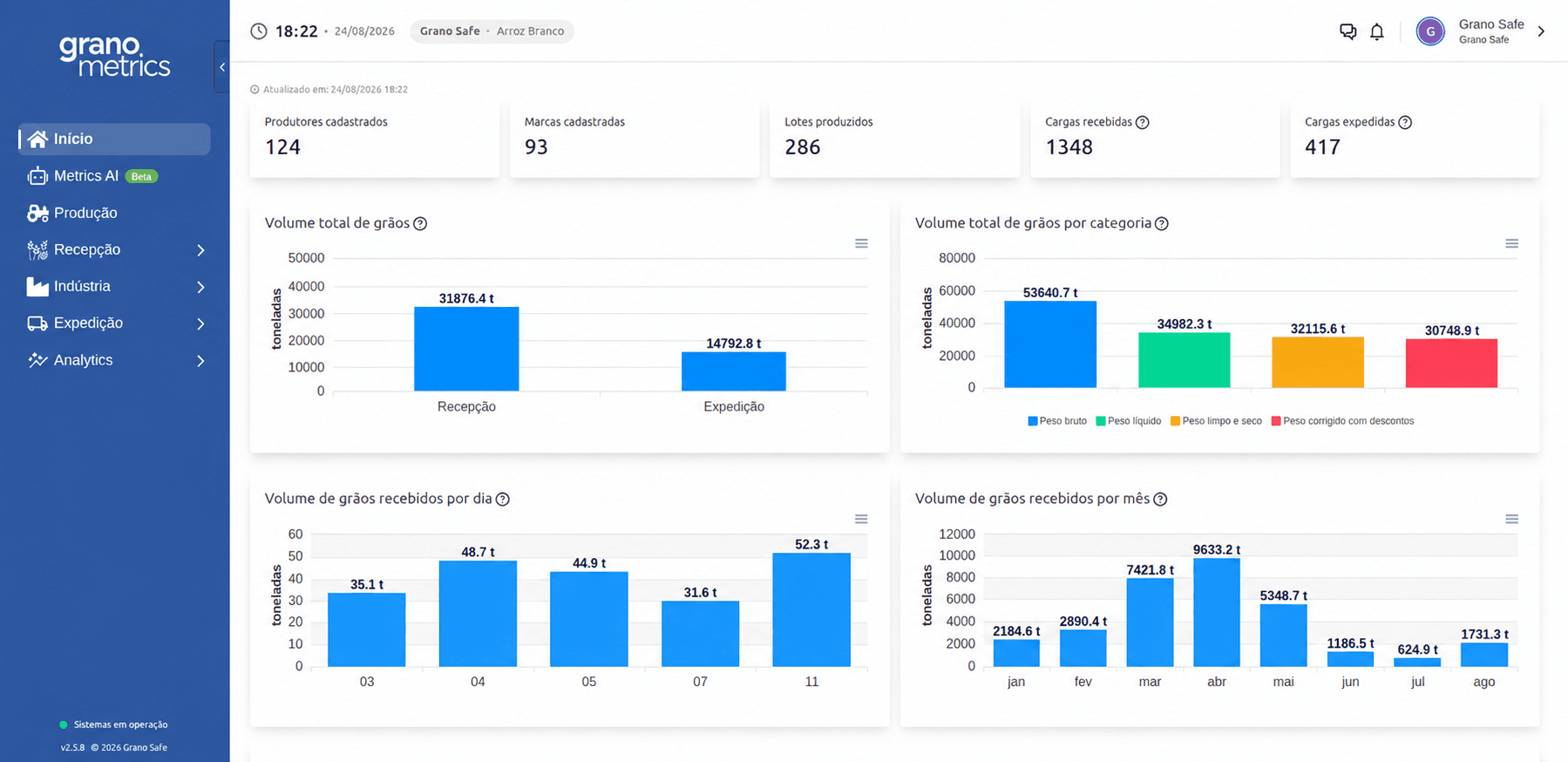The height and width of the screenshot is (762, 1568).
Task: Expand the Indústria submenu chevron
Action: [x=200, y=287]
